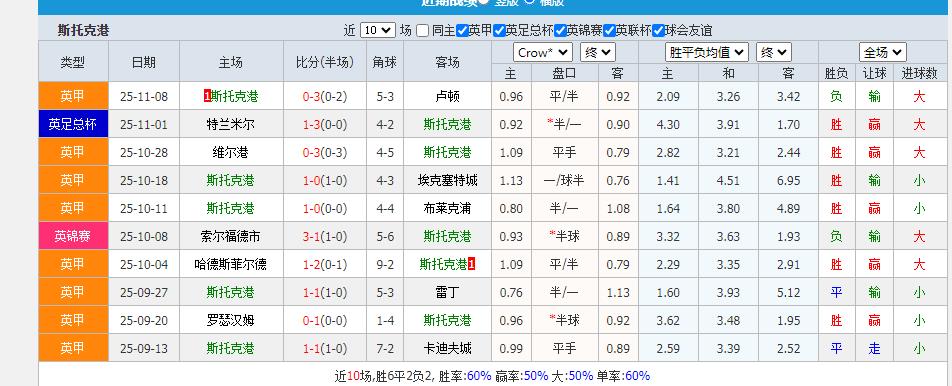Click away odds 5.12 in 雷丁 row
The height and width of the screenshot is (386, 952).
788,293
